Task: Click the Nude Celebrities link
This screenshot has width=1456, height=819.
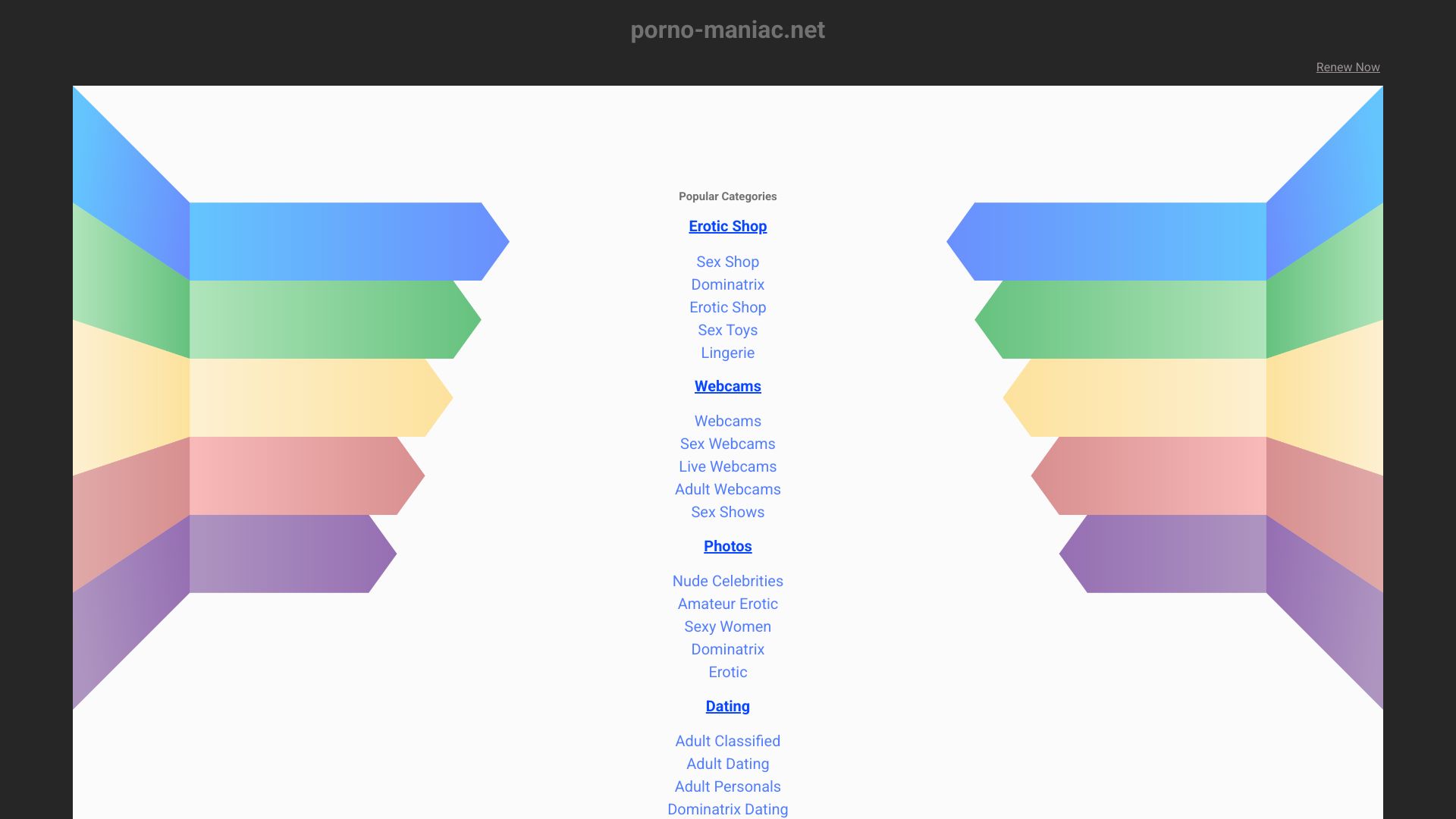Action: pyautogui.click(x=727, y=581)
